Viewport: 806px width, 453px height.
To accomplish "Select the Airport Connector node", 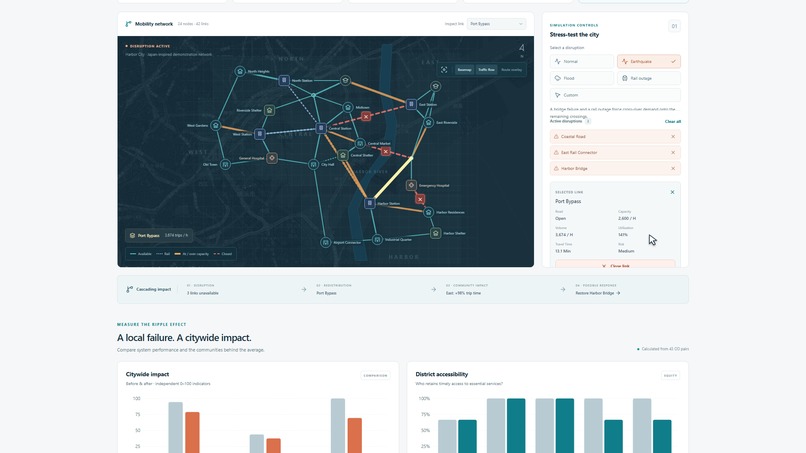I will [x=325, y=242].
